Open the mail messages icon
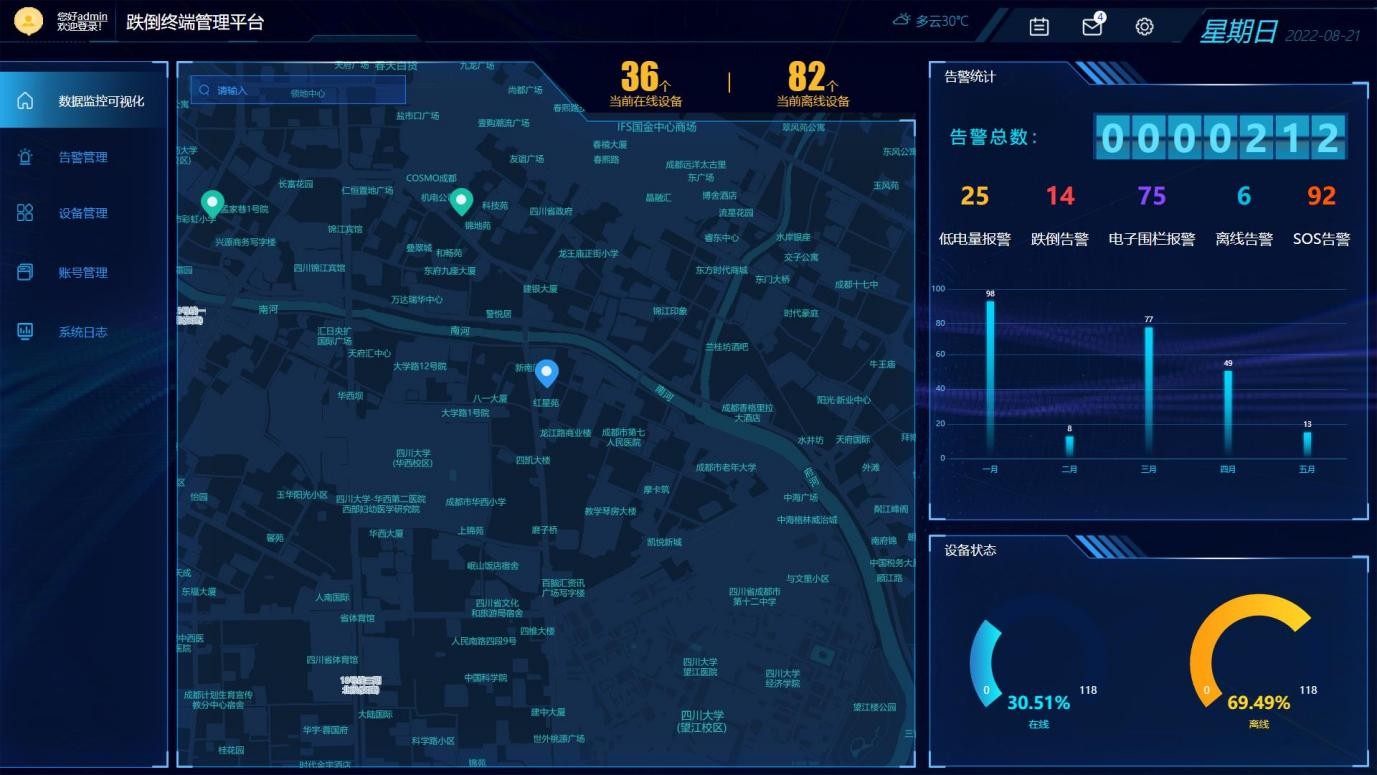This screenshot has width=1377, height=775. (1092, 27)
